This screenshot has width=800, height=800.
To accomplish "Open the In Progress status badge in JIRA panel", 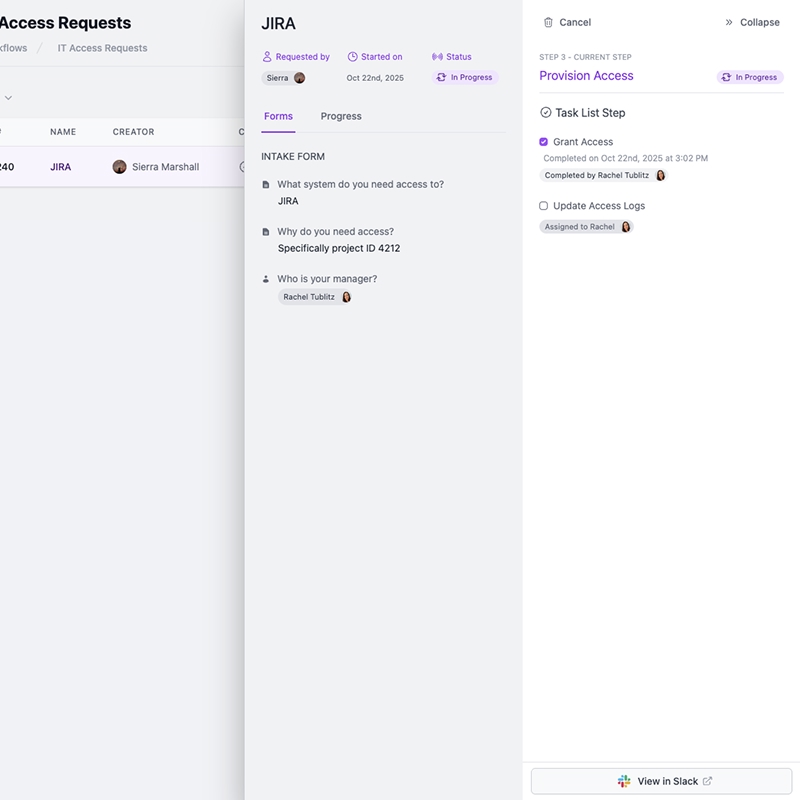I will click(465, 77).
